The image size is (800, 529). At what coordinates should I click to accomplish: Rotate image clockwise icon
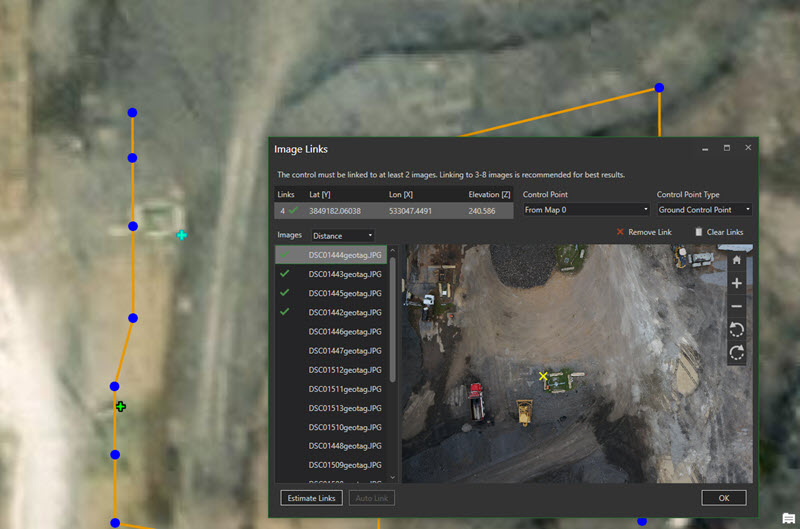click(x=736, y=353)
